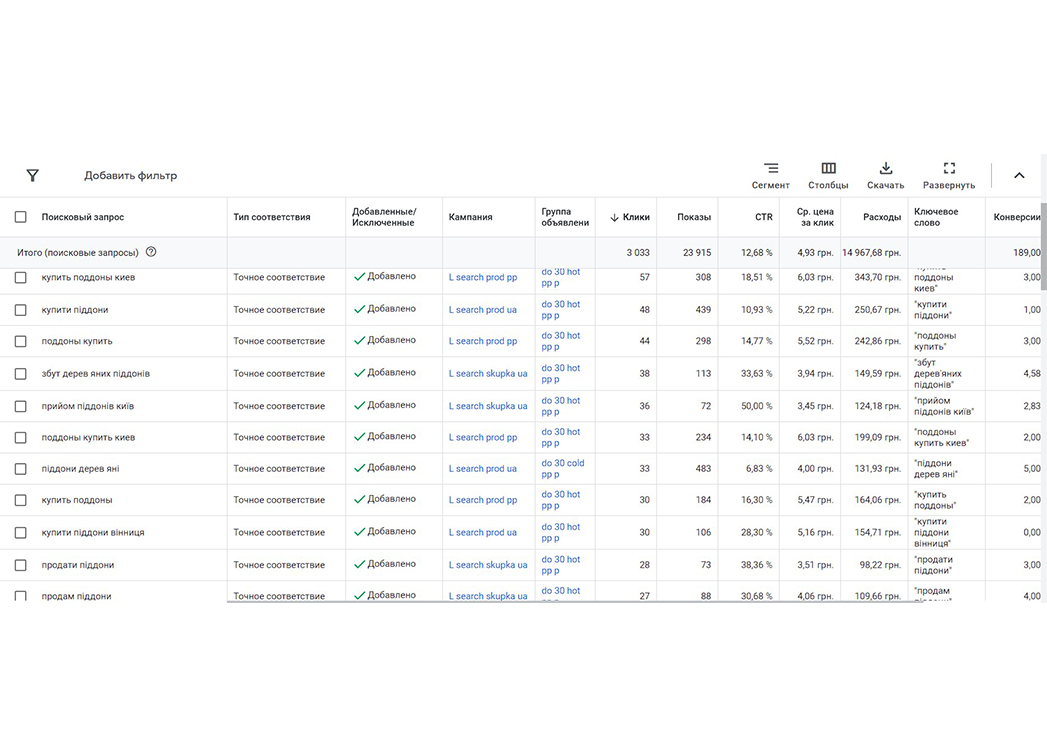The width and height of the screenshot is (1047, 756).
Task: Toggle select-all checkbox in header
Action: [21, 217]
